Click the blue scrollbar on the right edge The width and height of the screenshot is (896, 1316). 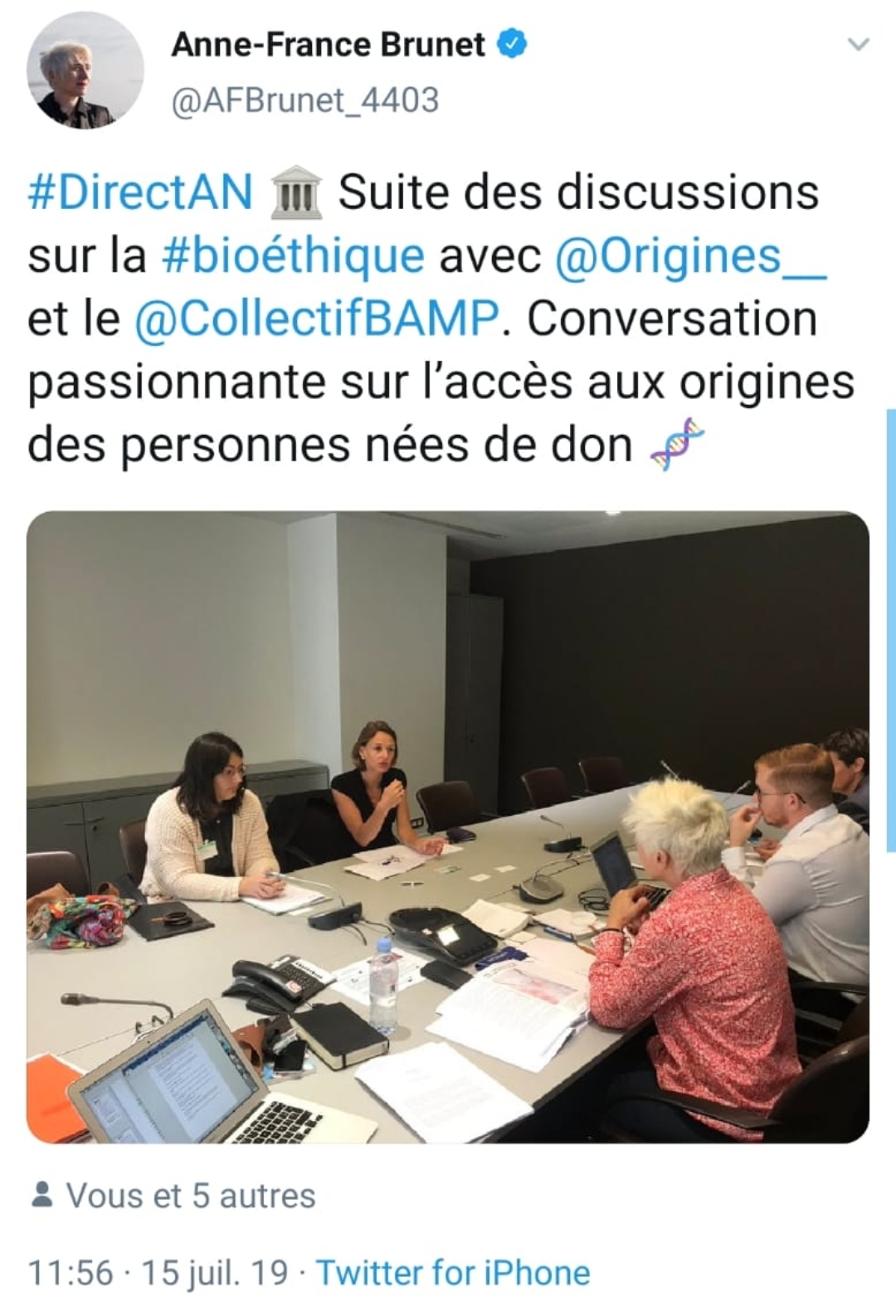click(x=891, y=631)
